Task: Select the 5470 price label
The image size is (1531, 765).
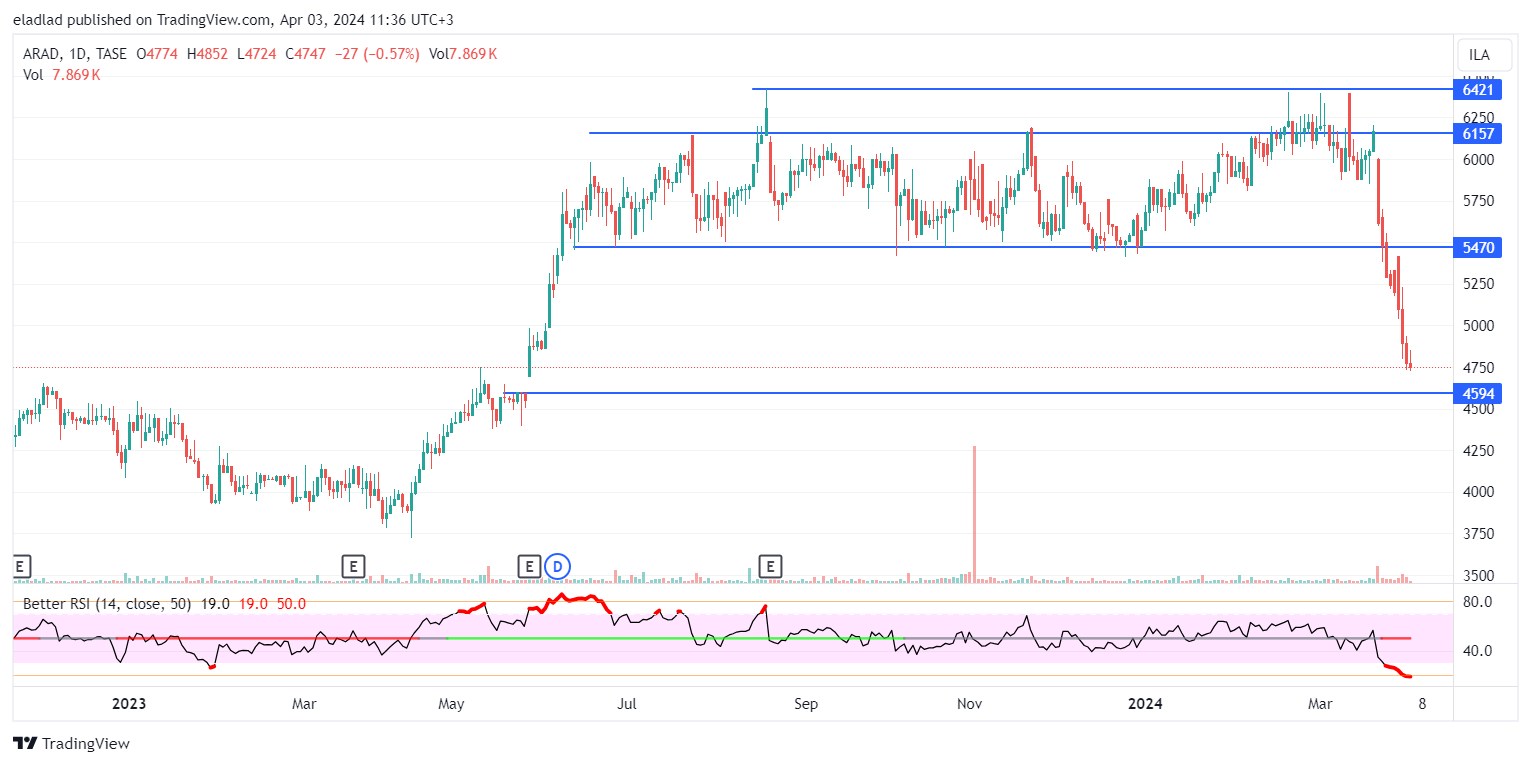Action: pos(1477,247)
